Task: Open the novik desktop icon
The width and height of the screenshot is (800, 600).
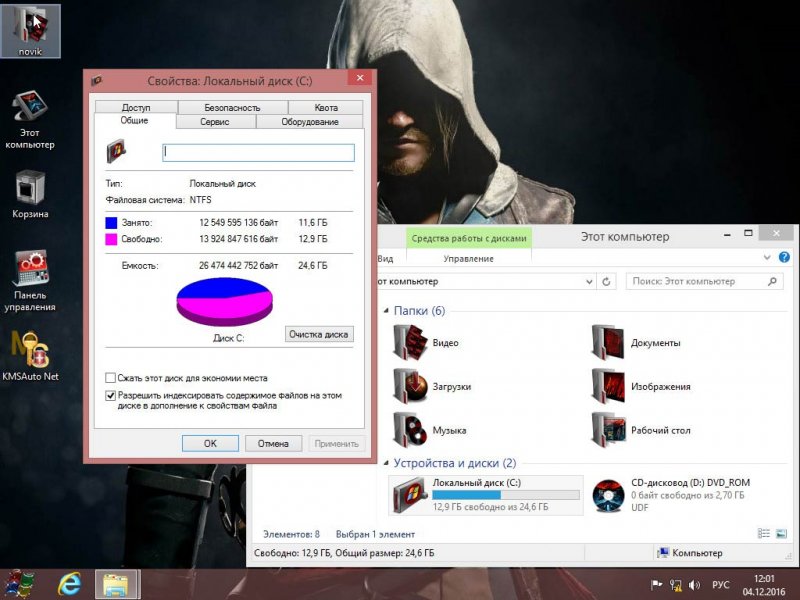Action: pos(30,31)
